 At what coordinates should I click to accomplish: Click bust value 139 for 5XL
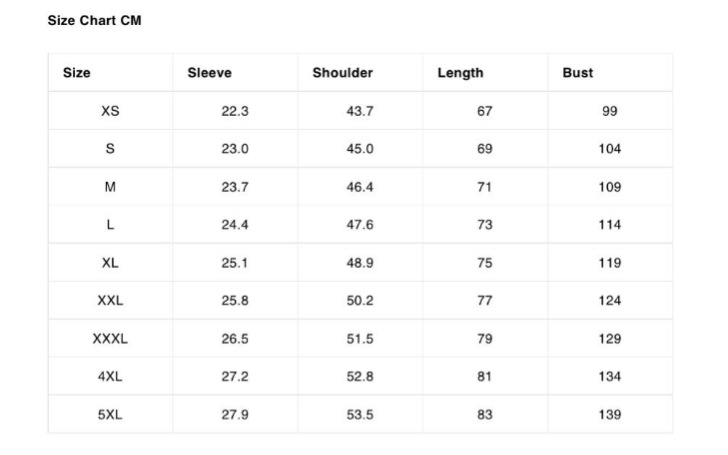(610, 414)
